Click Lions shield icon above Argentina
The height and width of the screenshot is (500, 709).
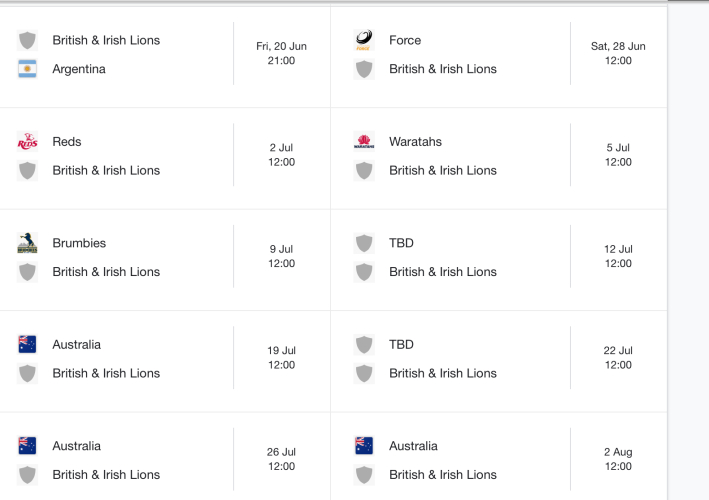coord(27,40)
